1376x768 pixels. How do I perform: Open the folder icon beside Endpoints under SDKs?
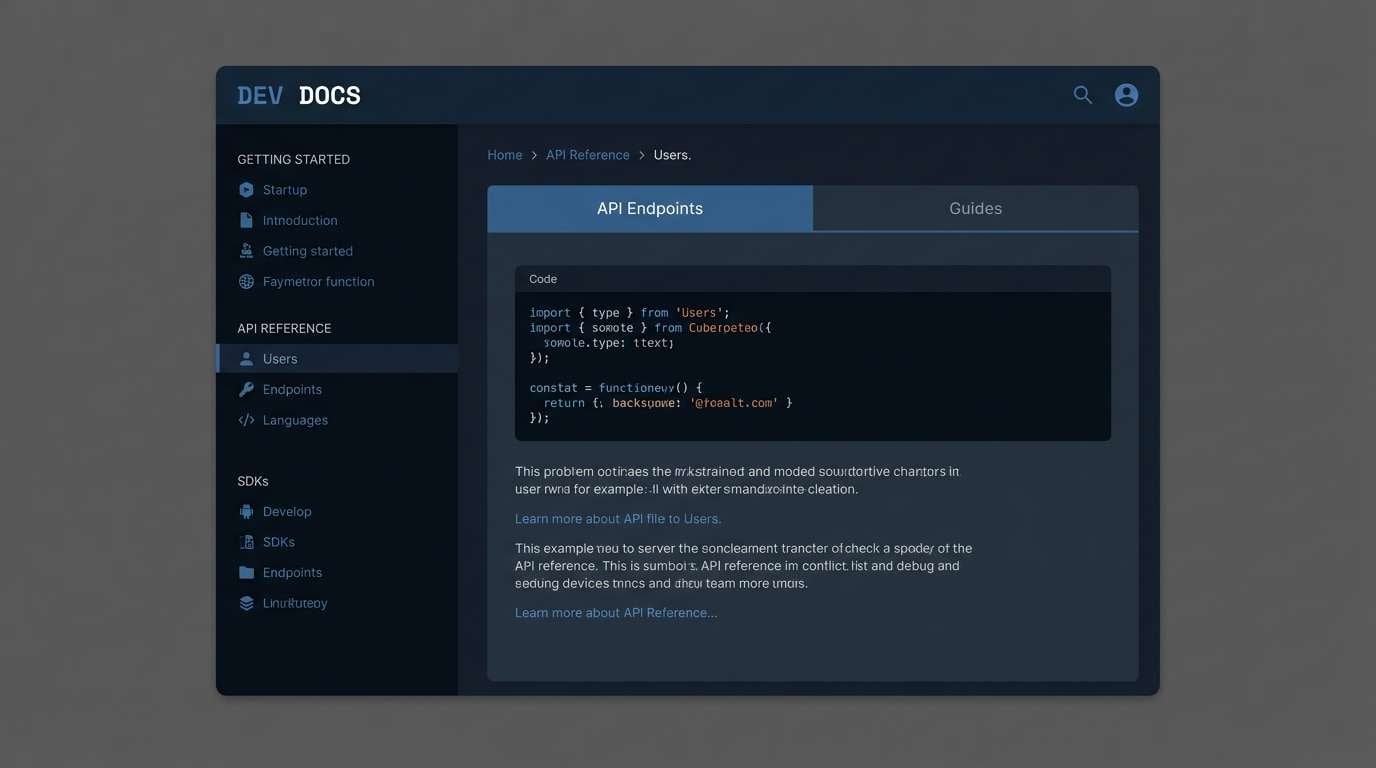pyautogui.click(x=245, y=572)
